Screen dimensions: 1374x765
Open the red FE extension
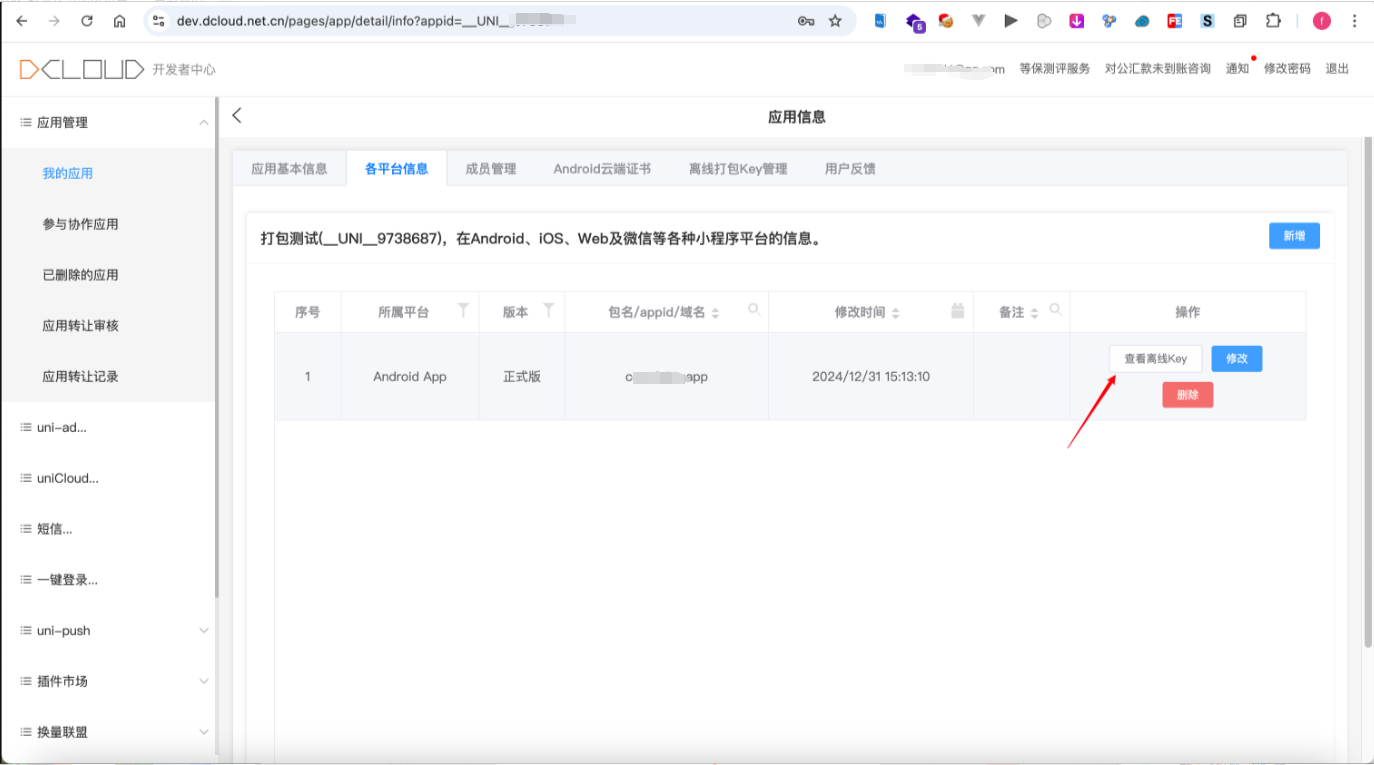click(x=1175, y=21)
